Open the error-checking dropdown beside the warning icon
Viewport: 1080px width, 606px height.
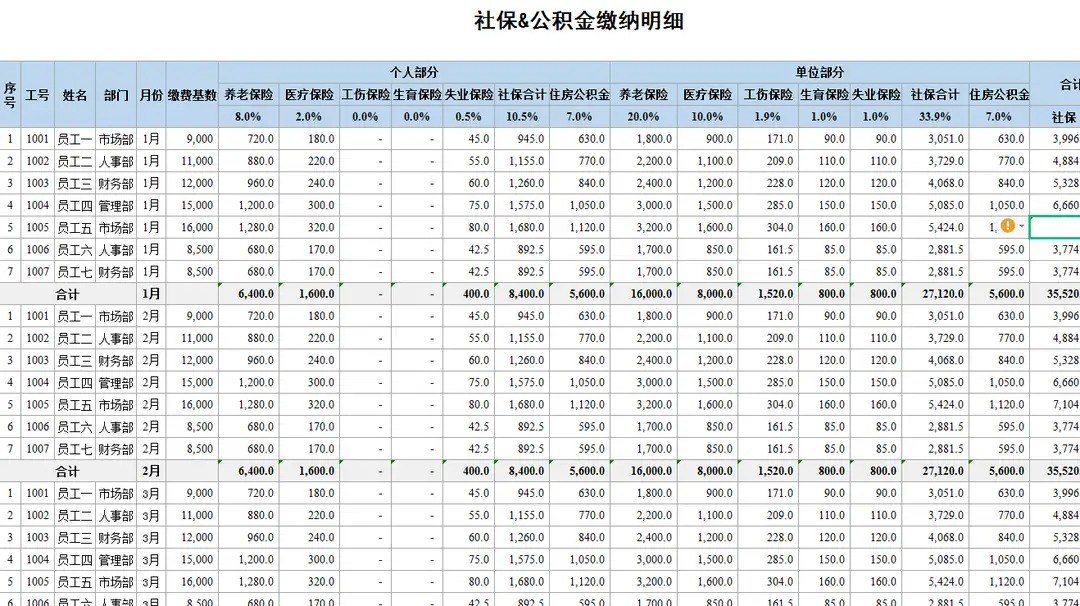click(1023, 227)
